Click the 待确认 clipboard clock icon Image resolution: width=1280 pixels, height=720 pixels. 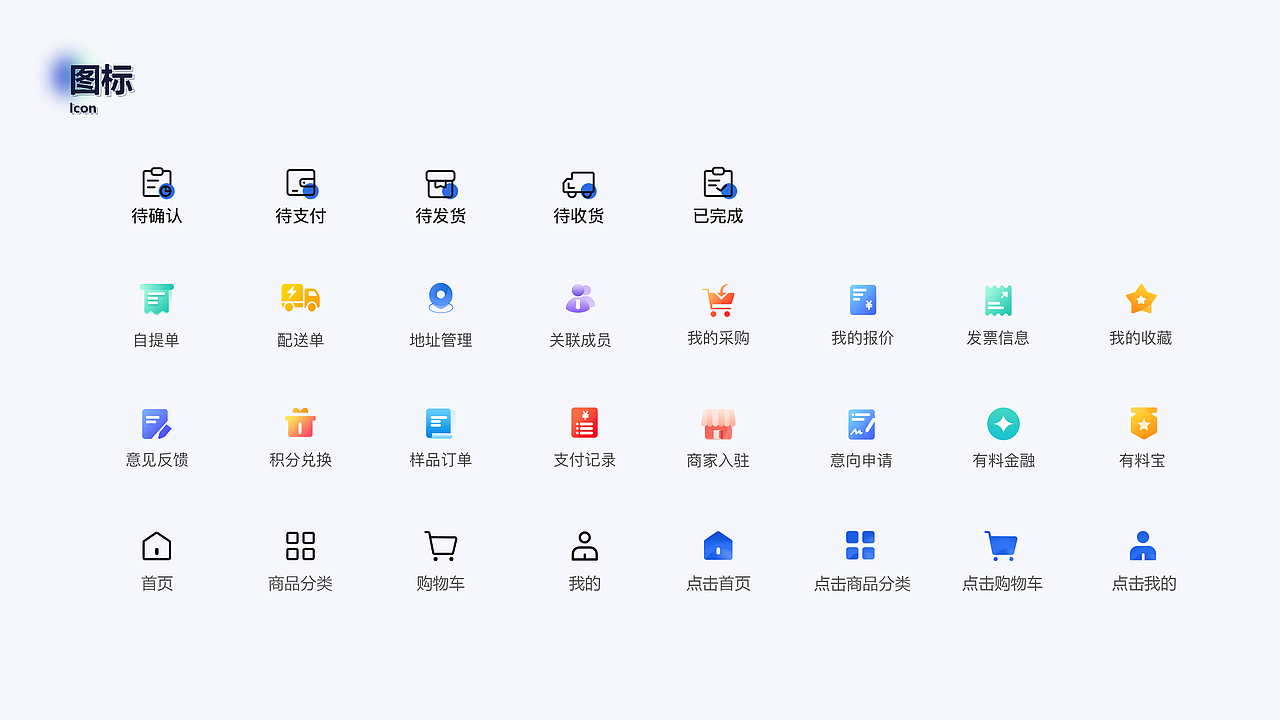tap(157, 183)
